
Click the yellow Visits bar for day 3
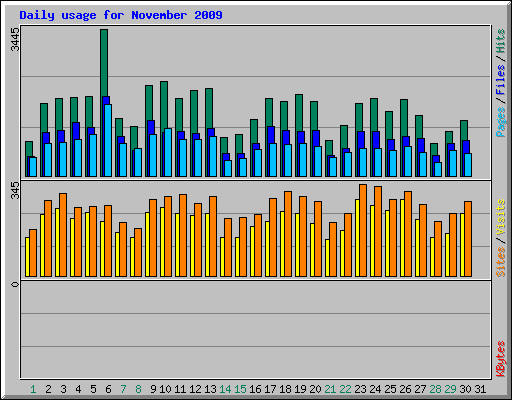point(57,242)
